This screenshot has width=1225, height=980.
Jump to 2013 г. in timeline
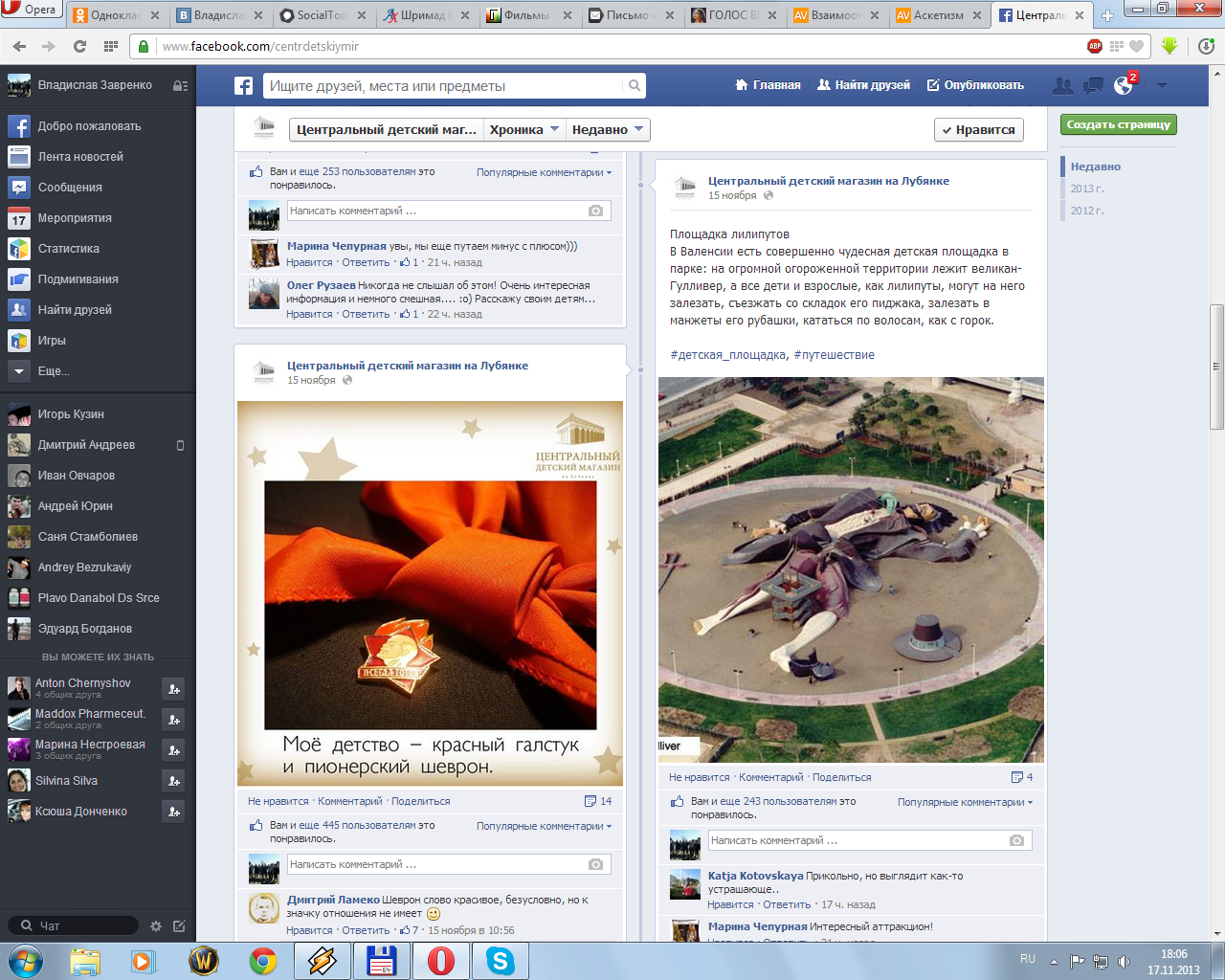[x=1087, y=189]
